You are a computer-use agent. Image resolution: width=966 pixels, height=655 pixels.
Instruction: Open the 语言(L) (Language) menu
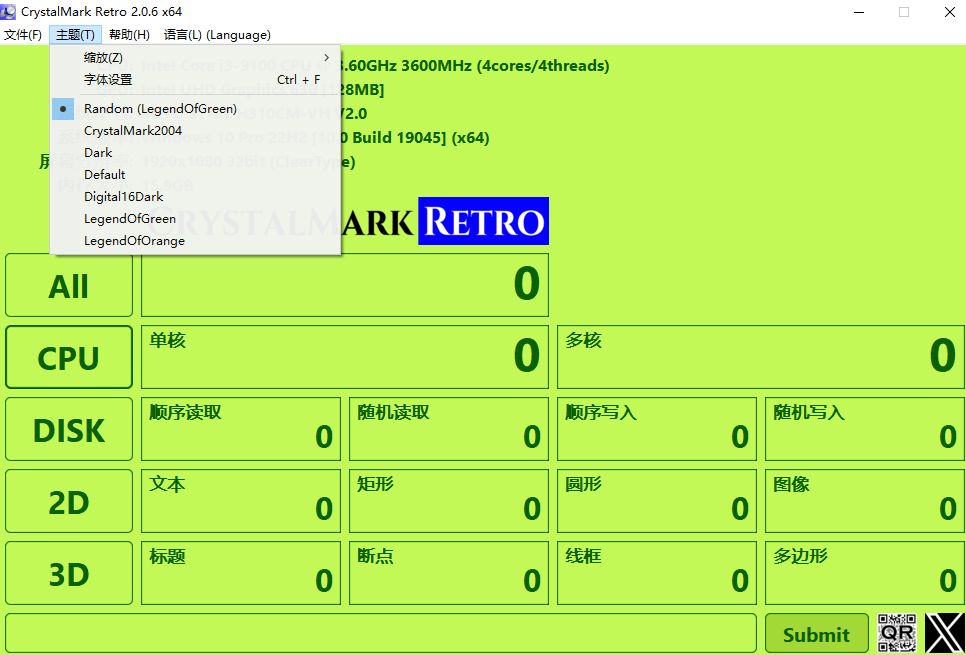(x=217, y=35)
